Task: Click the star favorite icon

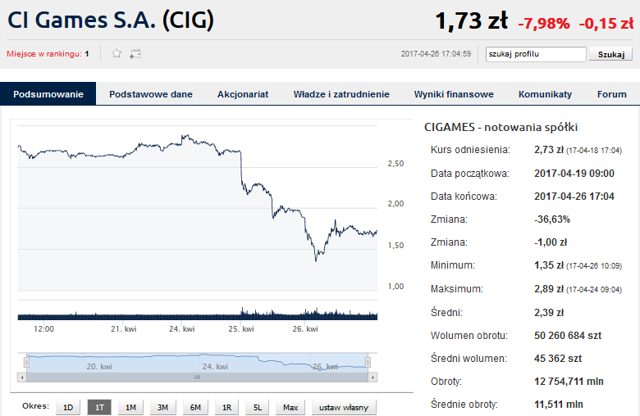Action: pos(116,53)
